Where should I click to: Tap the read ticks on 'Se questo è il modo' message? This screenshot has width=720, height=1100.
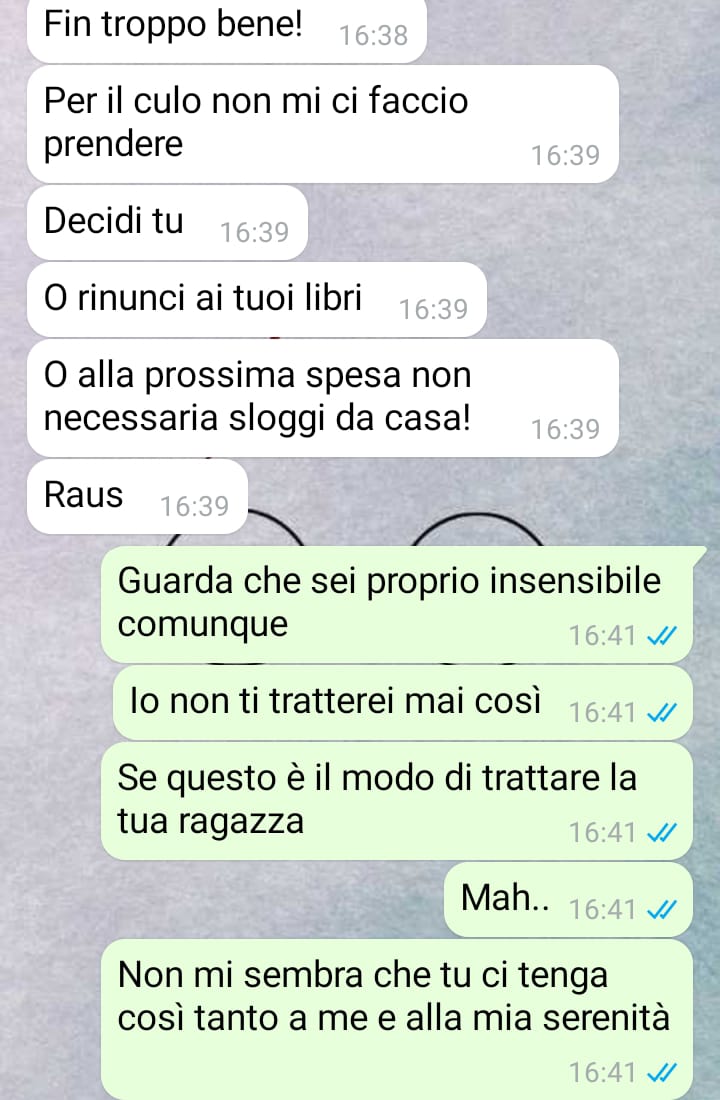[x=661, y=833]
